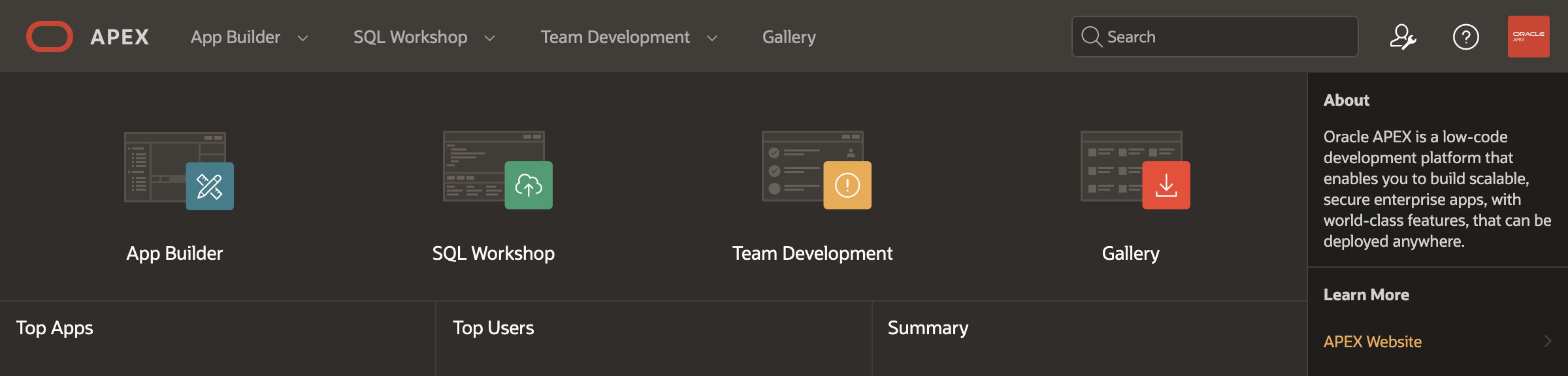
Task: Open the Oracle APEX account avatar
Action: tap(1528, 37)
